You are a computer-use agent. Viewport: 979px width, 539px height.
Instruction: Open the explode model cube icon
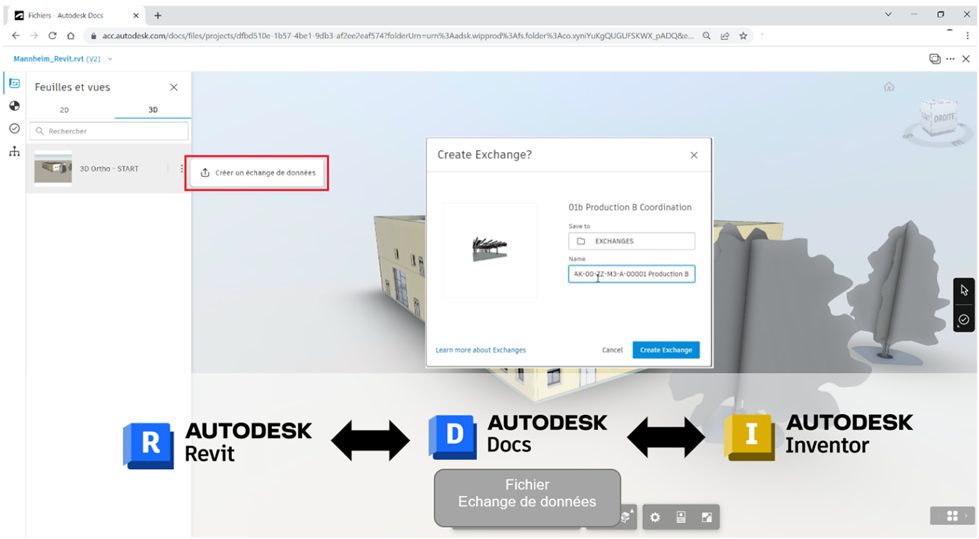tap(627, 517)
